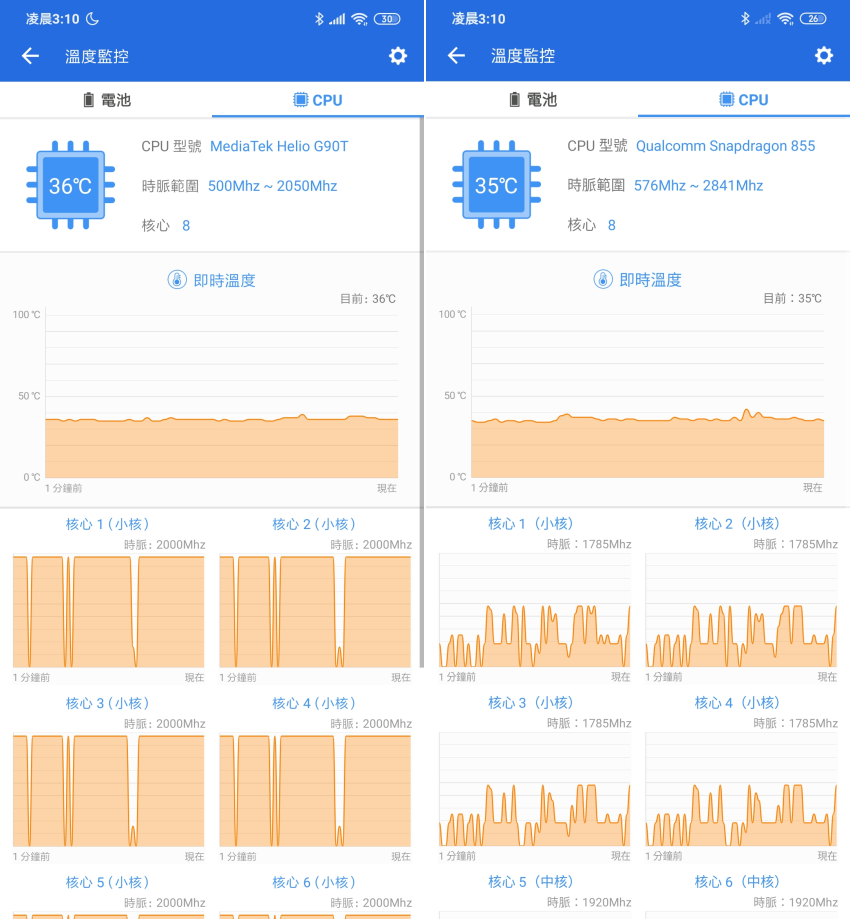Select CPU tab on left screen
This screenshot has width=850, height=919.
click(318, 100)
